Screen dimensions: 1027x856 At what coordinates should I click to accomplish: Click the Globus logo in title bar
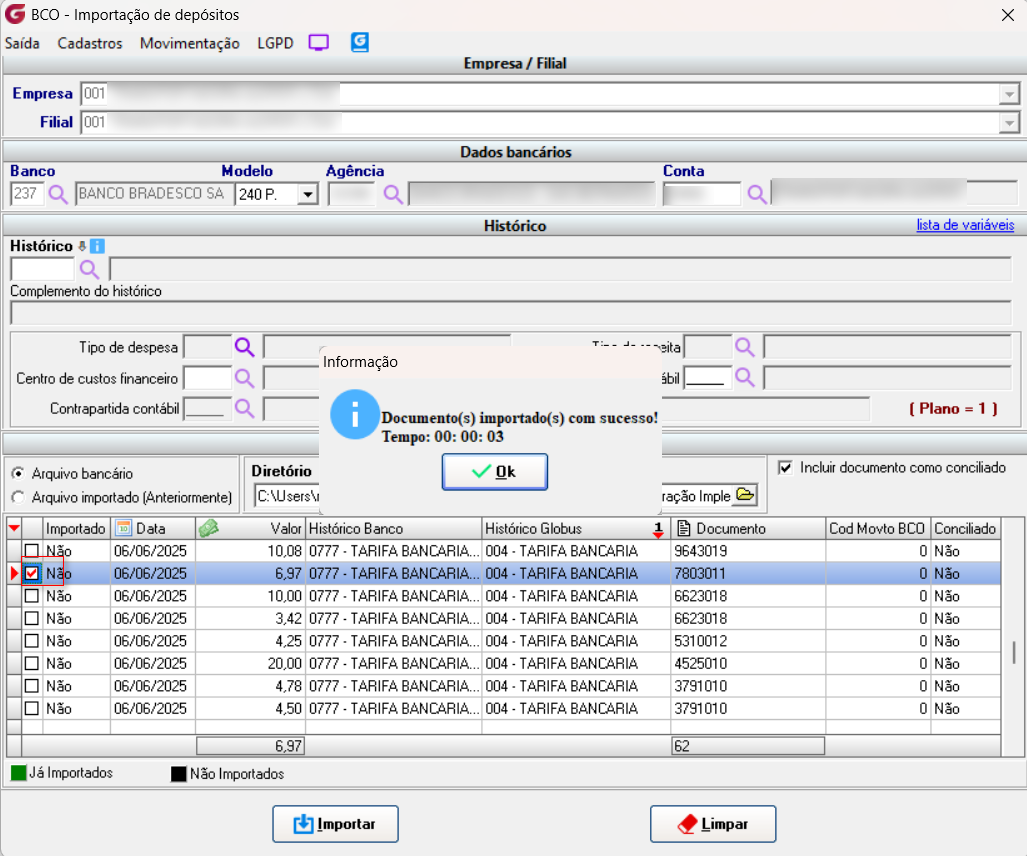click(14, 14)
